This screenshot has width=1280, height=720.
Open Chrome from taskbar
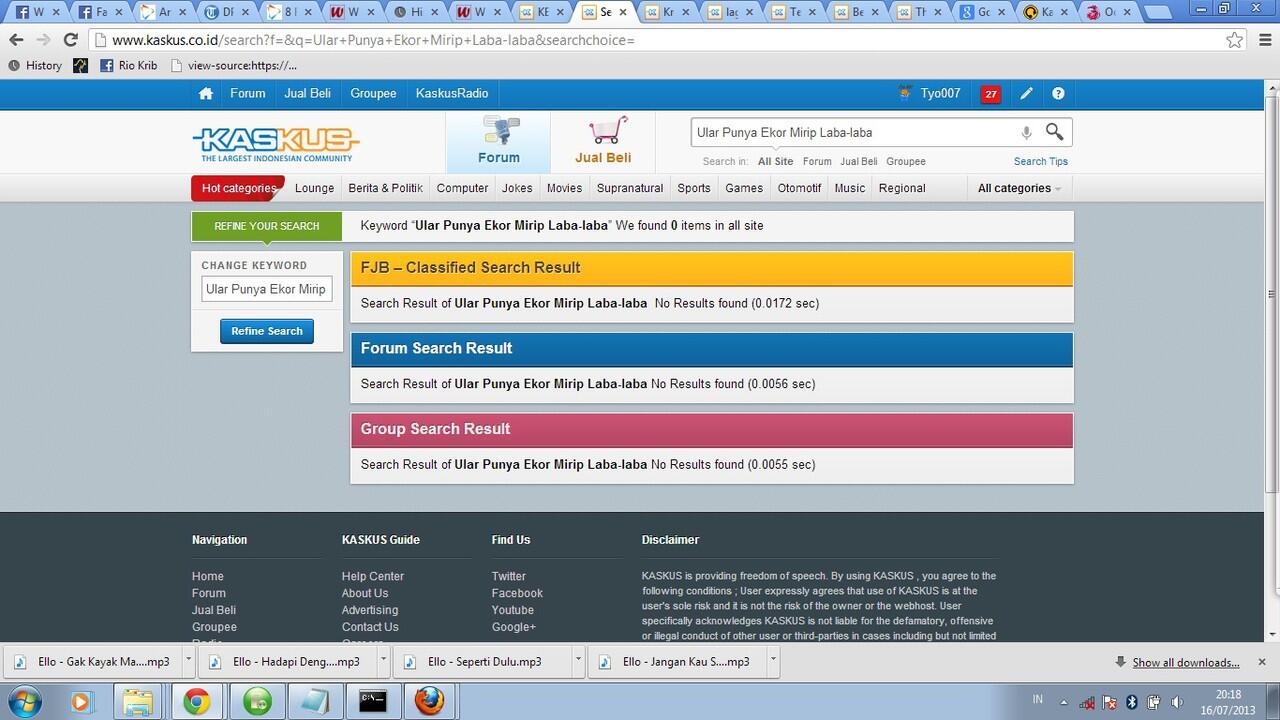[x=197, y=701]
